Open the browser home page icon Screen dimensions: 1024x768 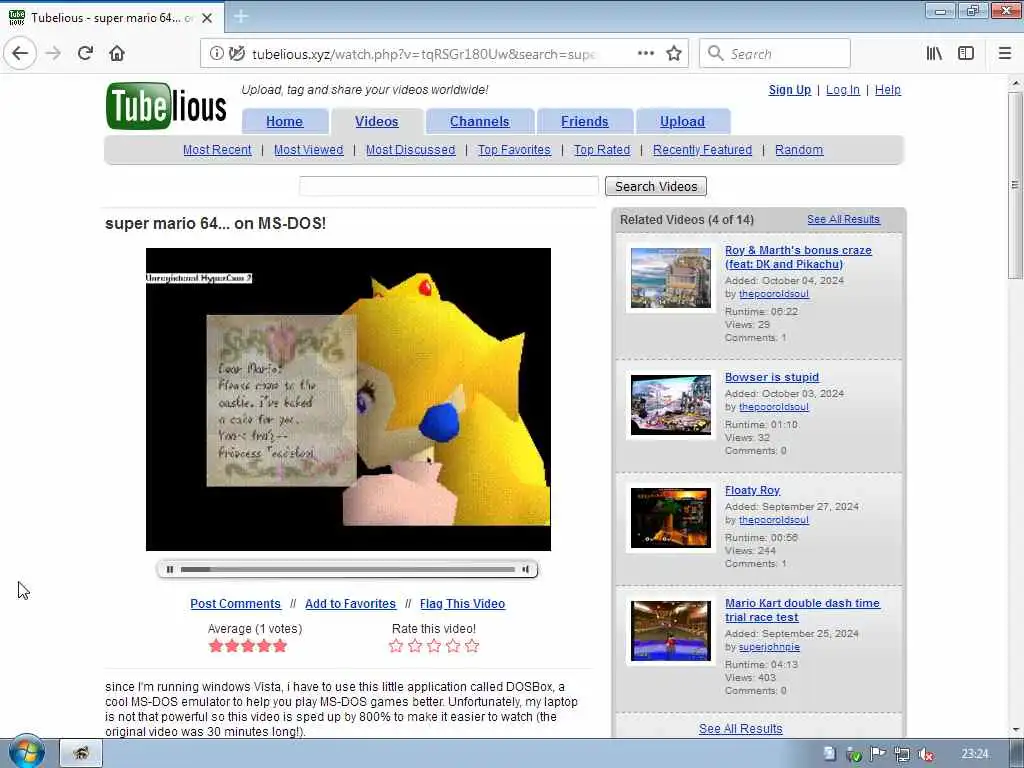click(x=117, y=54)
